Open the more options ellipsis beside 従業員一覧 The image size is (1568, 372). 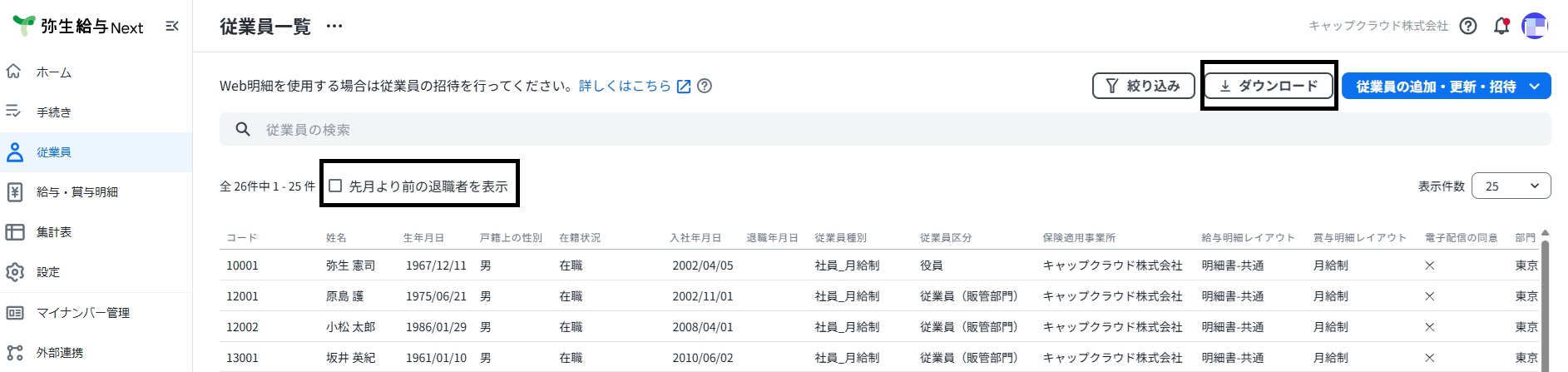tap(334, 27)
